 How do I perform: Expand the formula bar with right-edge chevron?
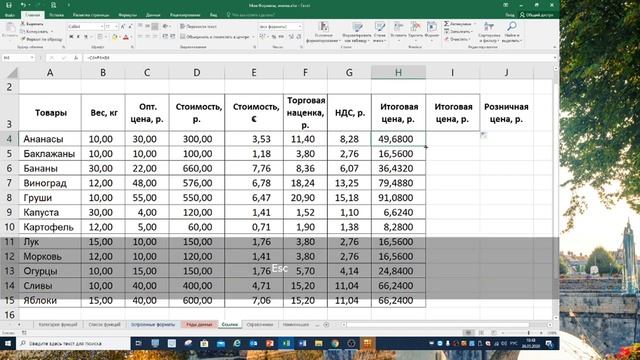[x=555, y=58]
